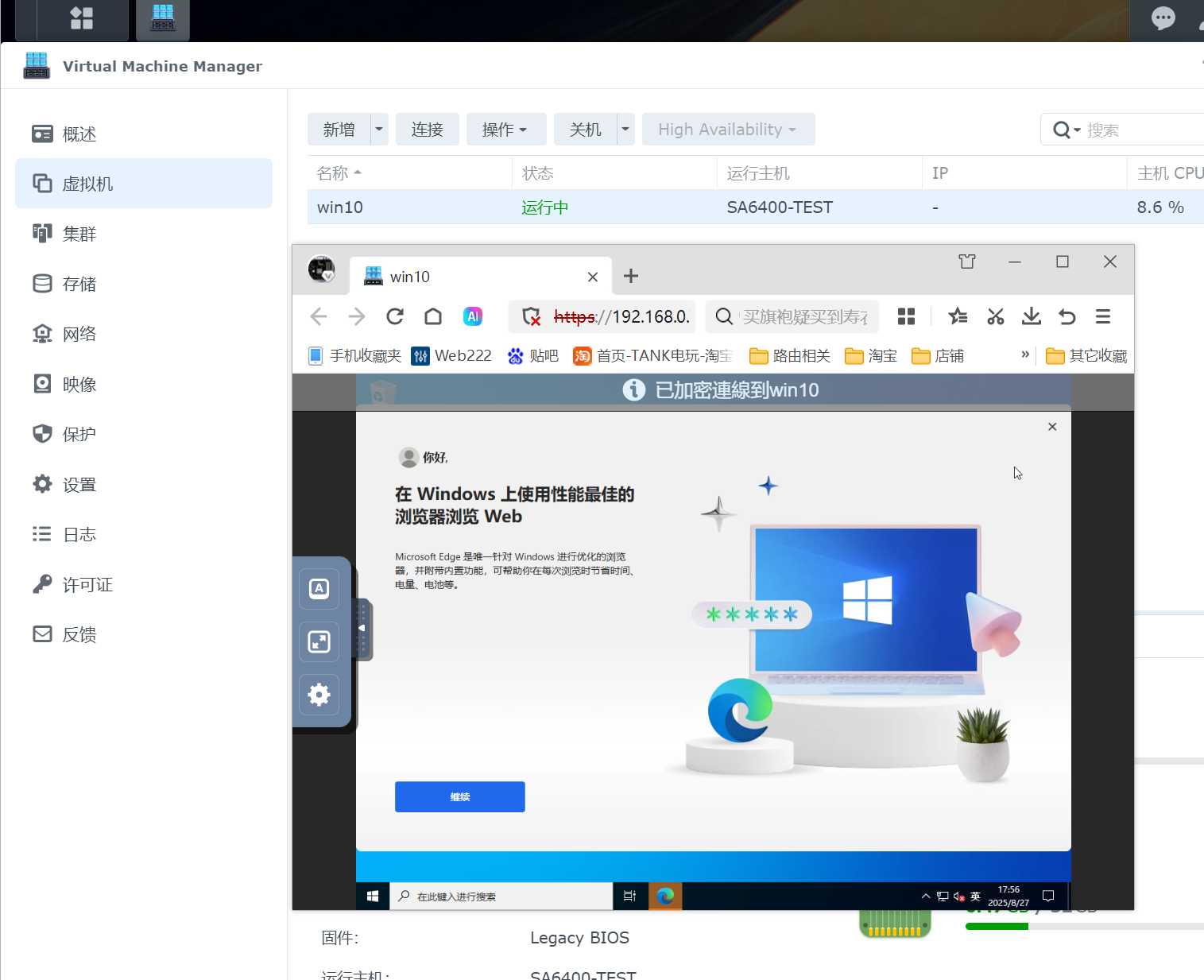Open the 手机收藏夹 bookmark
The image size is (1204, 980).
pyautogui.click(x=354, y=355)
